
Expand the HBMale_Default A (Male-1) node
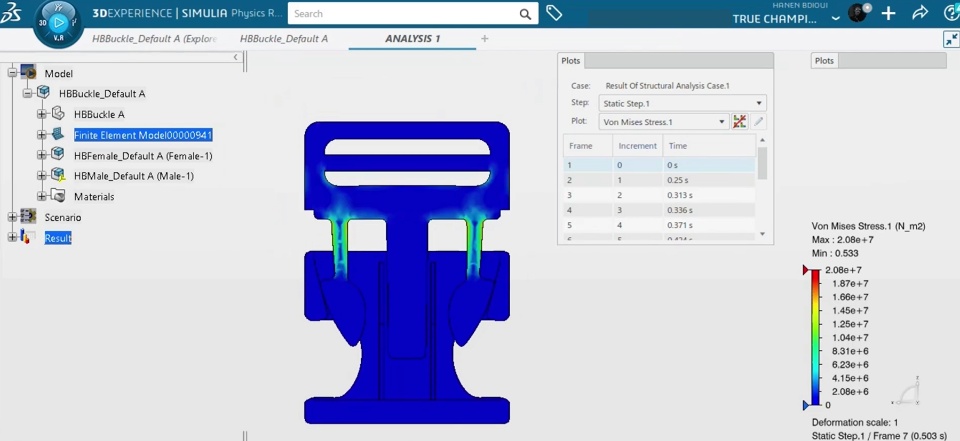(x=42, y=175)
